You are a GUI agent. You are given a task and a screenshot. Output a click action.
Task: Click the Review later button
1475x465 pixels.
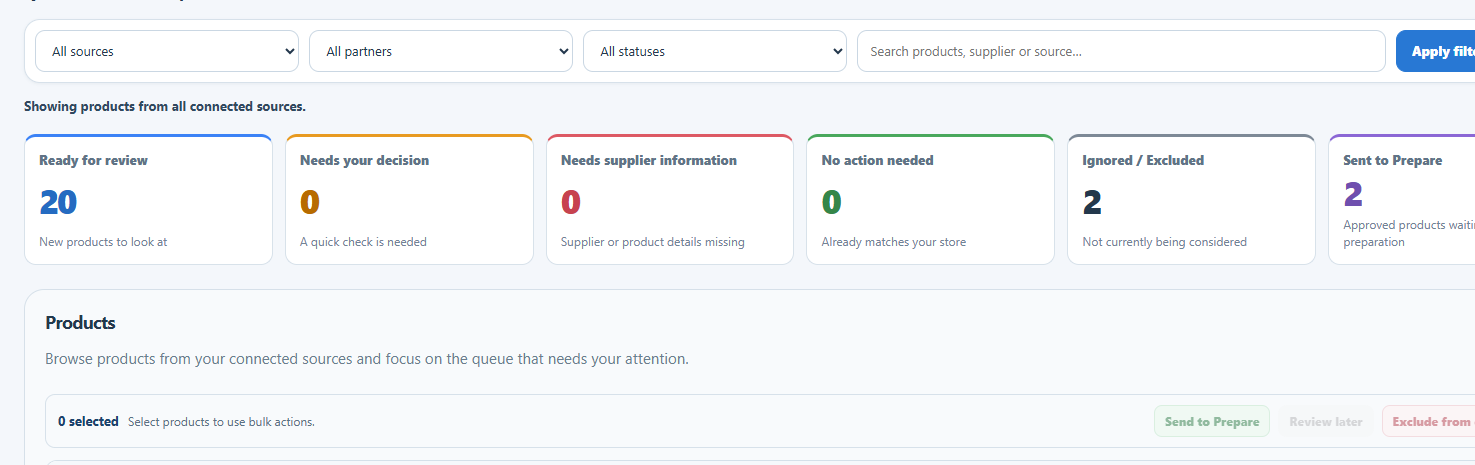(x=1326, y=421)
